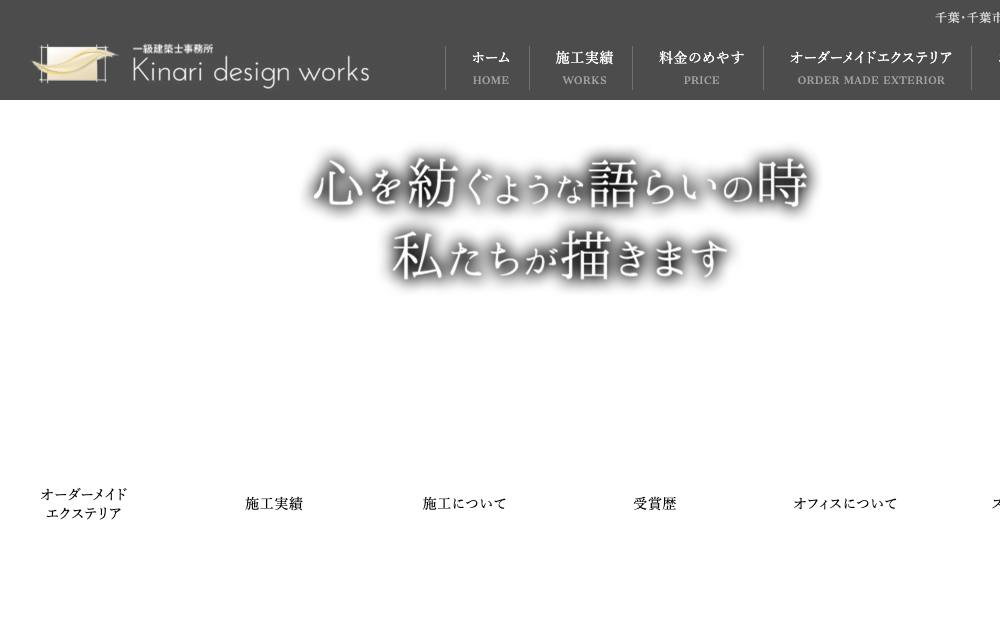Click the 私たちが描きます hero text
The width and height of the screenshot is (1000, 620).
coord(560,256)
